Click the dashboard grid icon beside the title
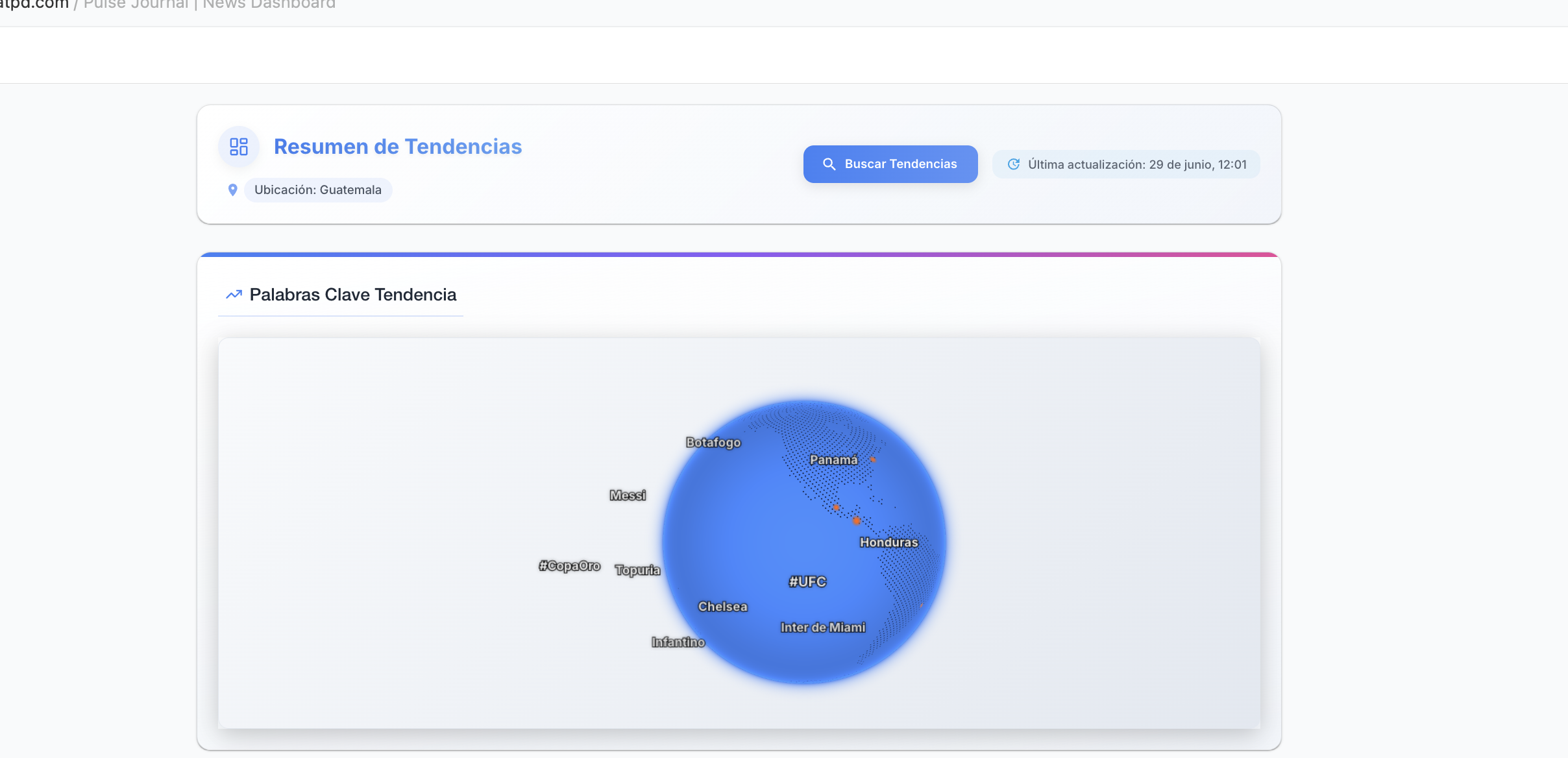 pyautogui.click(x=239, y=147)
